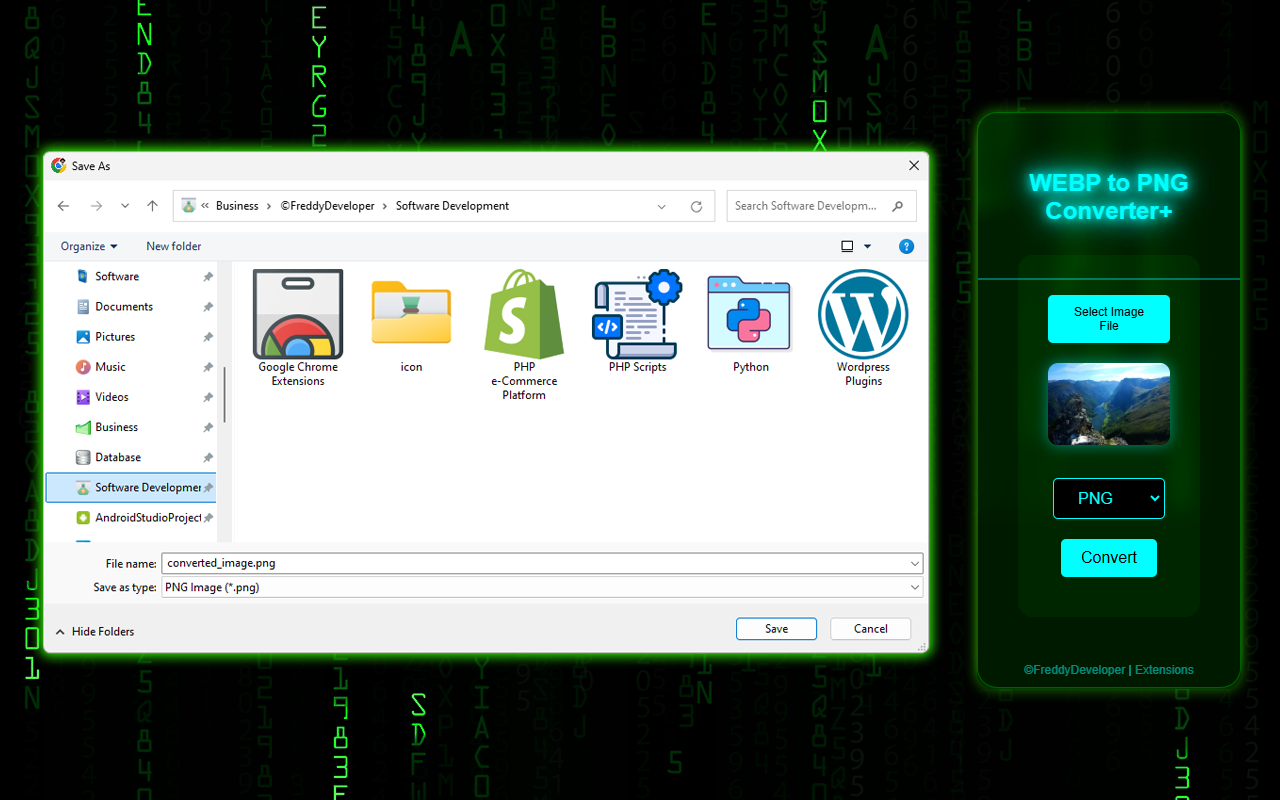
Task: Click Business in the address bar path
Action: (237, 206)
